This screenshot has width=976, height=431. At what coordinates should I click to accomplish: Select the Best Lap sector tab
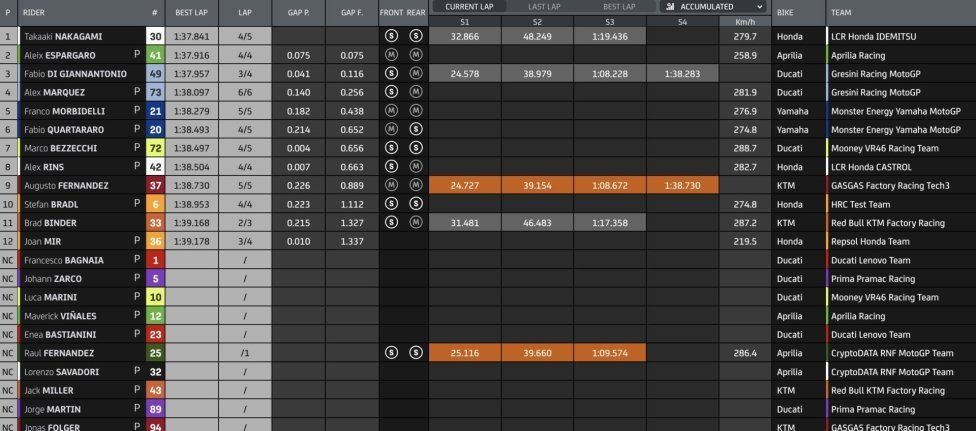pos(619,7)
